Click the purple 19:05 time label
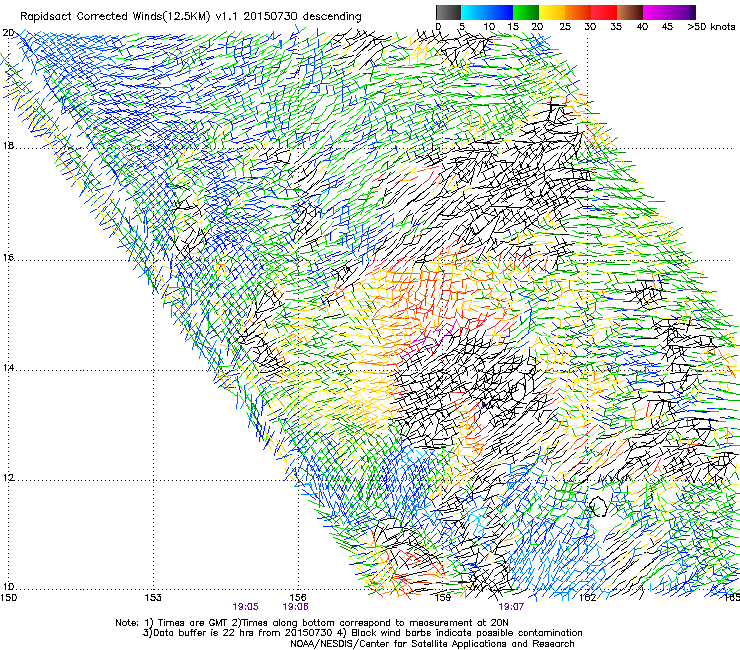The width and height of the screenshot is (740, 650). (x=245, y=607)
